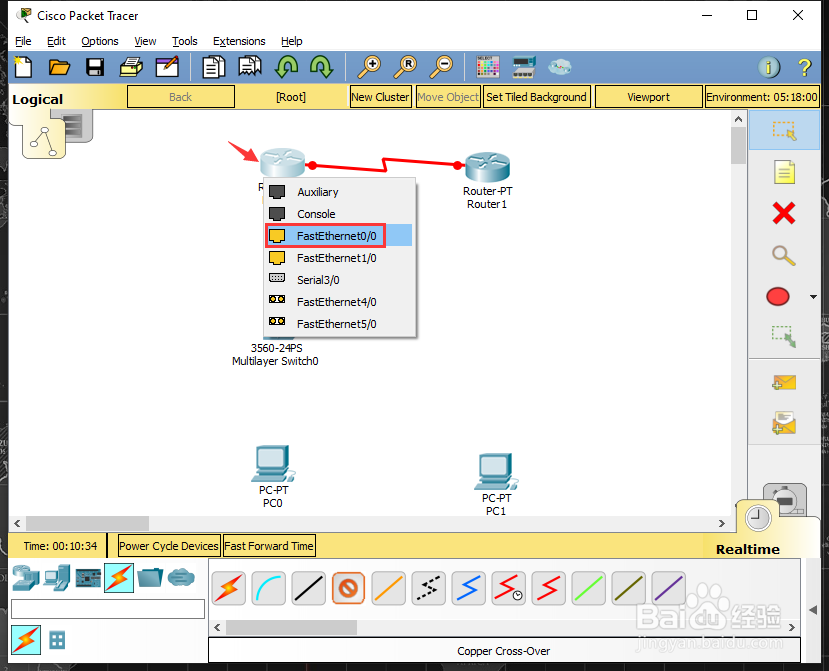
Task: Pick the black Copper Straight-Through cable
Action: click(x=309, y=588)
